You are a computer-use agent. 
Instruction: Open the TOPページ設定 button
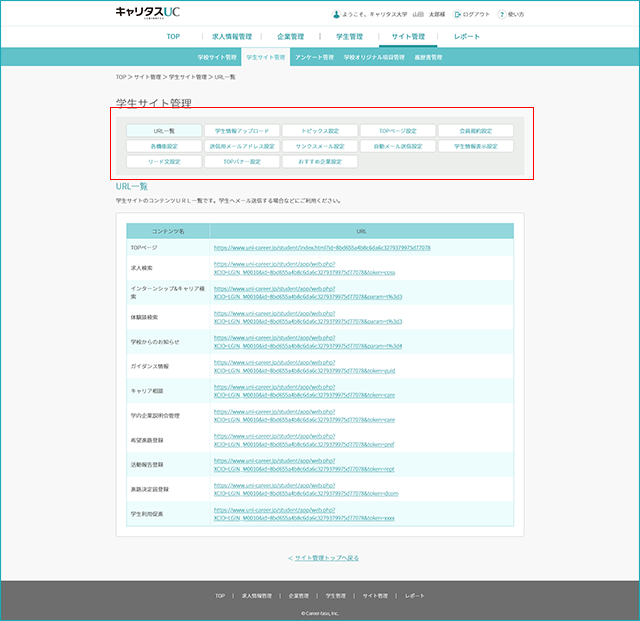(398, 131)
